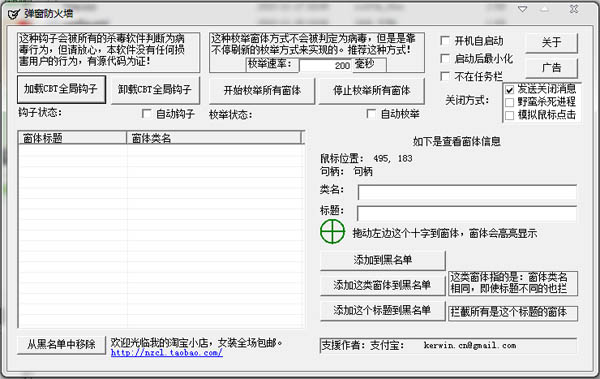Click the 广告 button

[551, 68]
